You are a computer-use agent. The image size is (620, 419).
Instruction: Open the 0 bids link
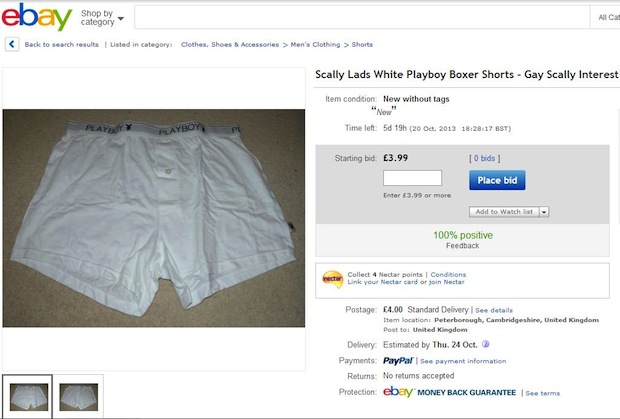[484, 158]
